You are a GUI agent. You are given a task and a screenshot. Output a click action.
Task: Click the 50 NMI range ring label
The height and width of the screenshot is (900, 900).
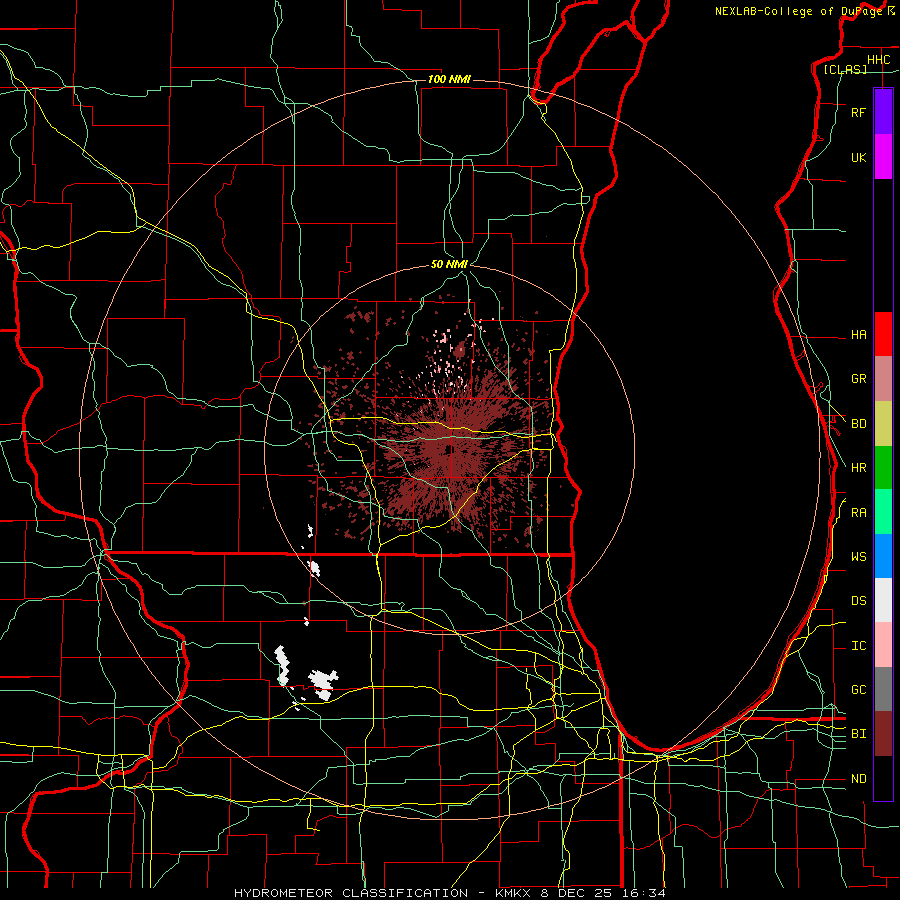449,264
